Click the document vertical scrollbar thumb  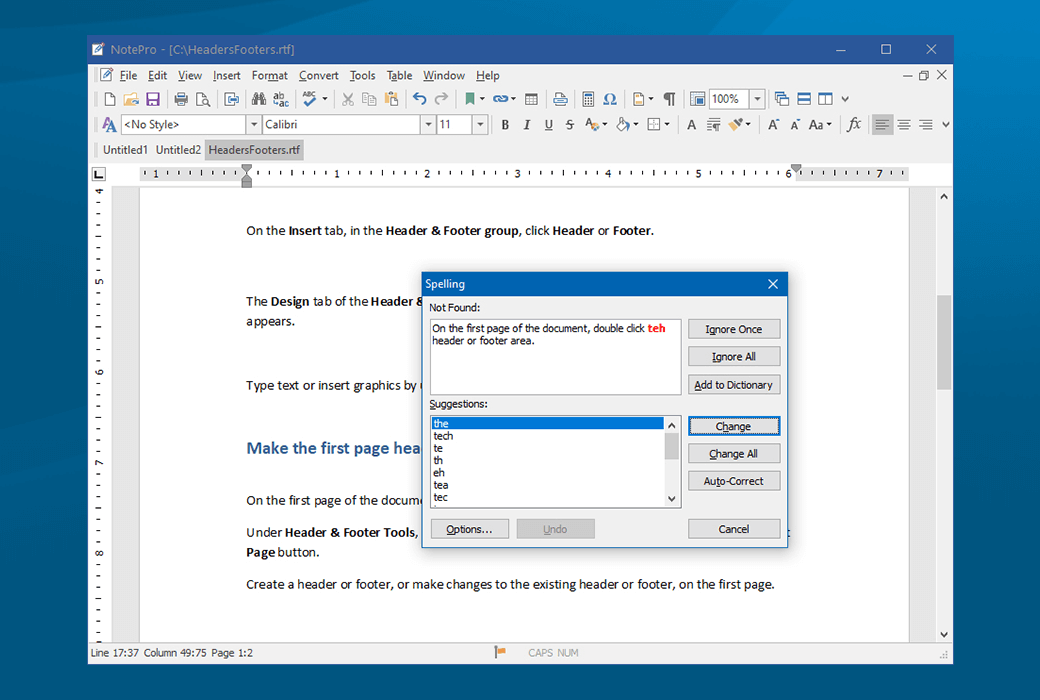point(944,342)
